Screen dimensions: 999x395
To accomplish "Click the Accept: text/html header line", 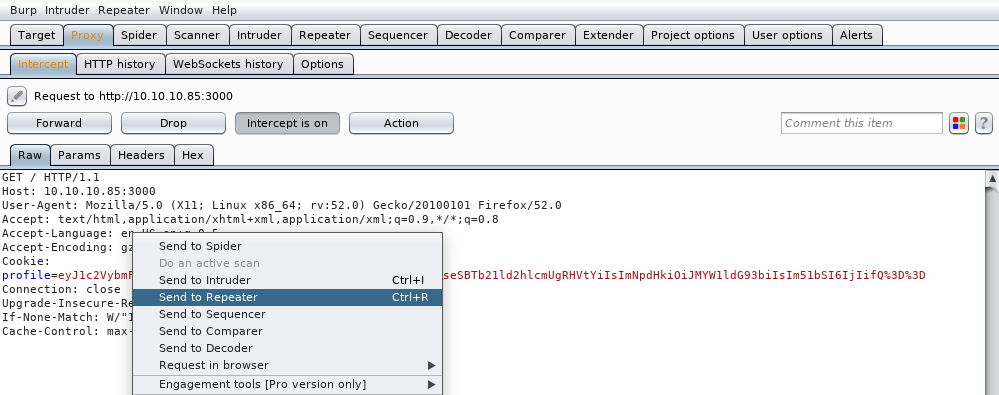I will (250, 219).
